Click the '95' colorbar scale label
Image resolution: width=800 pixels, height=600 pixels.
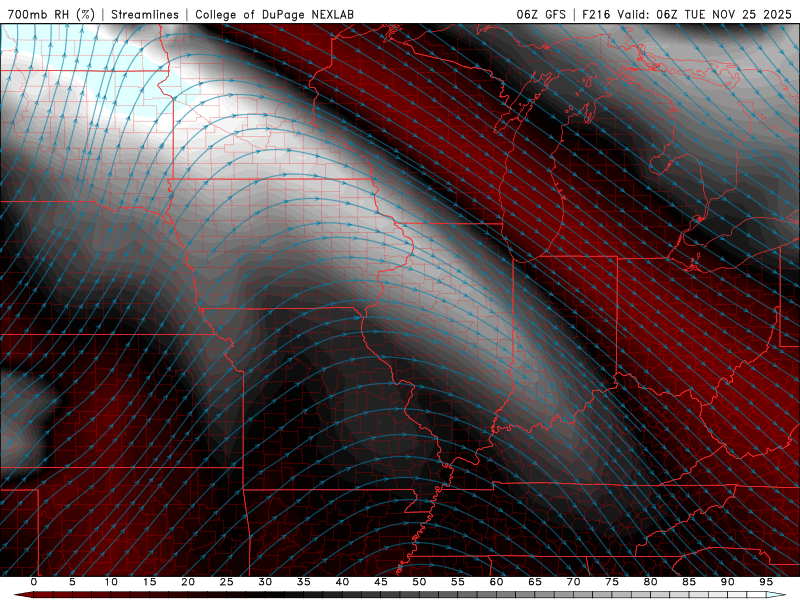pos(766,582)
